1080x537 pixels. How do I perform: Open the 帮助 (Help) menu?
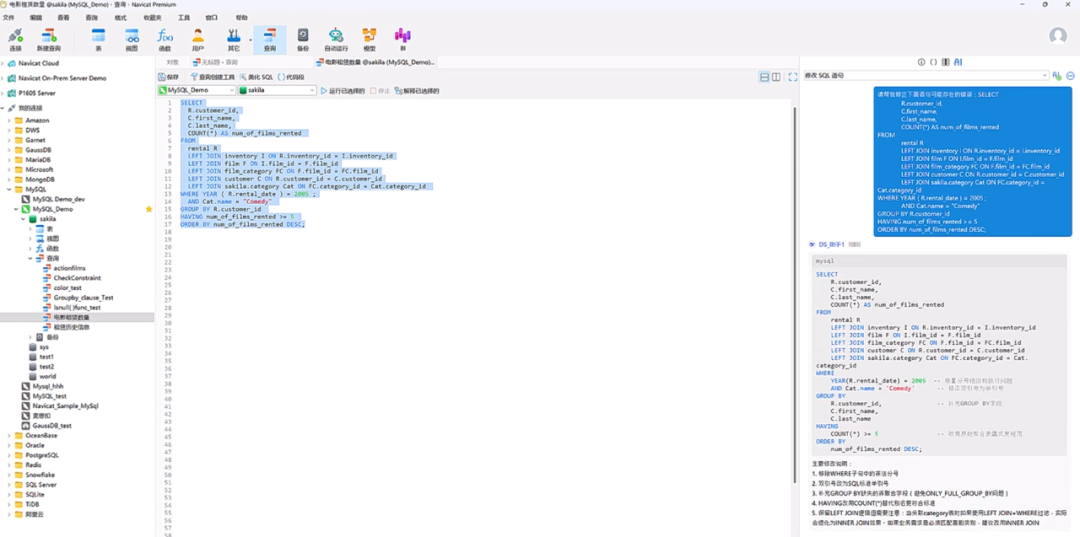(x=242, y=17)
